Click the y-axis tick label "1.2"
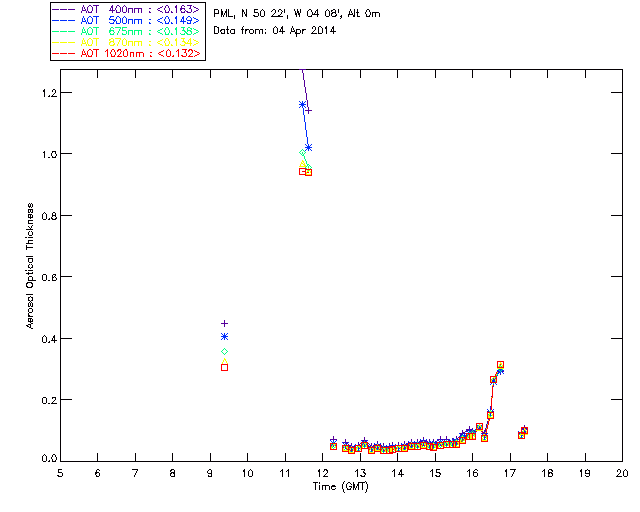 coord(49,93)
